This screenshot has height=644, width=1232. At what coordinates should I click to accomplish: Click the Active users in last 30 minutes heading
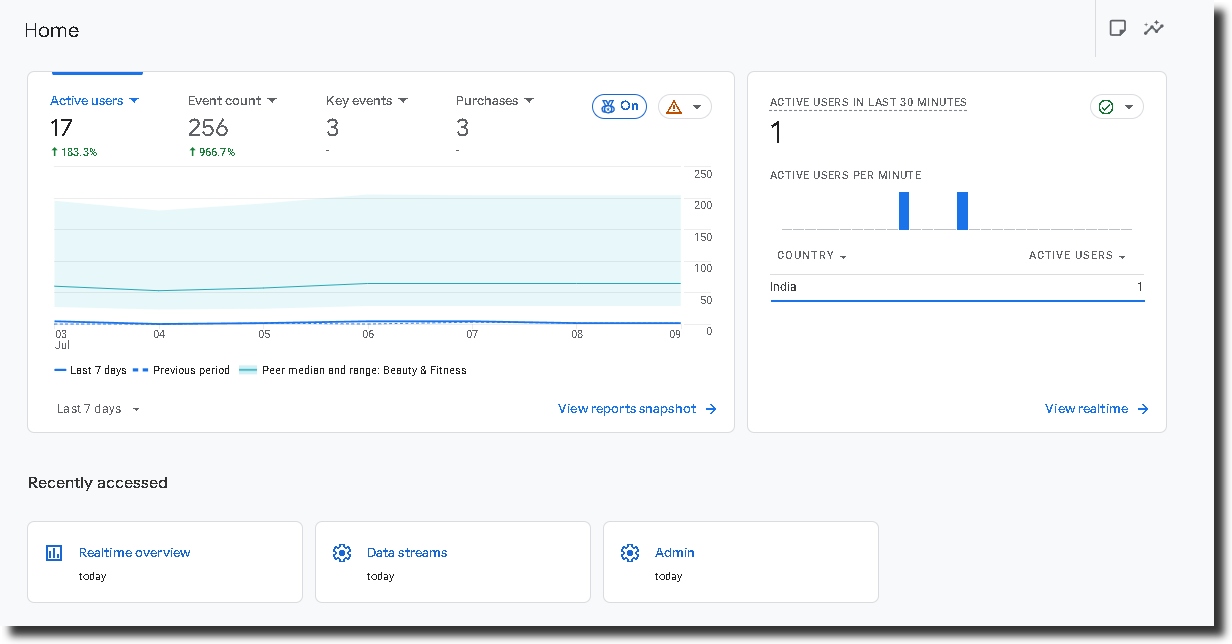pyautogui.click(x=868, y=103)
